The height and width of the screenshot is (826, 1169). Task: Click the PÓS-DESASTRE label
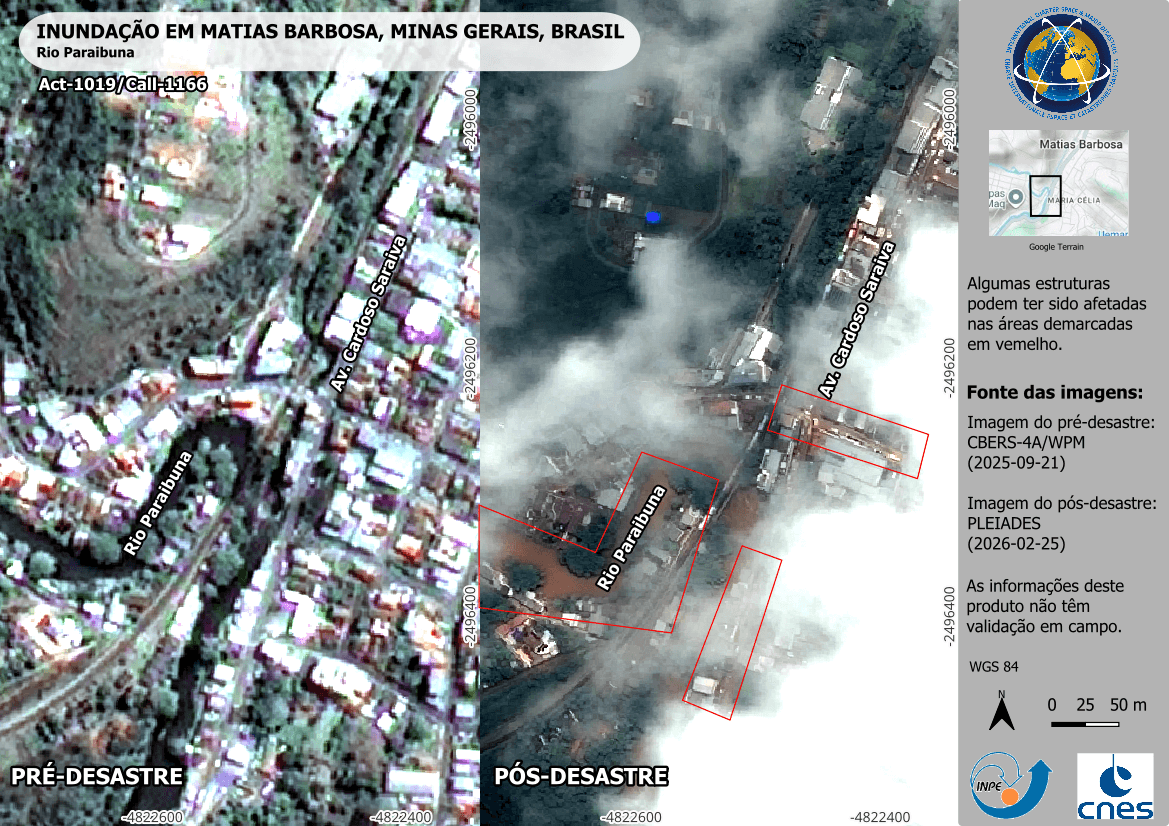[x=581, y=777]
